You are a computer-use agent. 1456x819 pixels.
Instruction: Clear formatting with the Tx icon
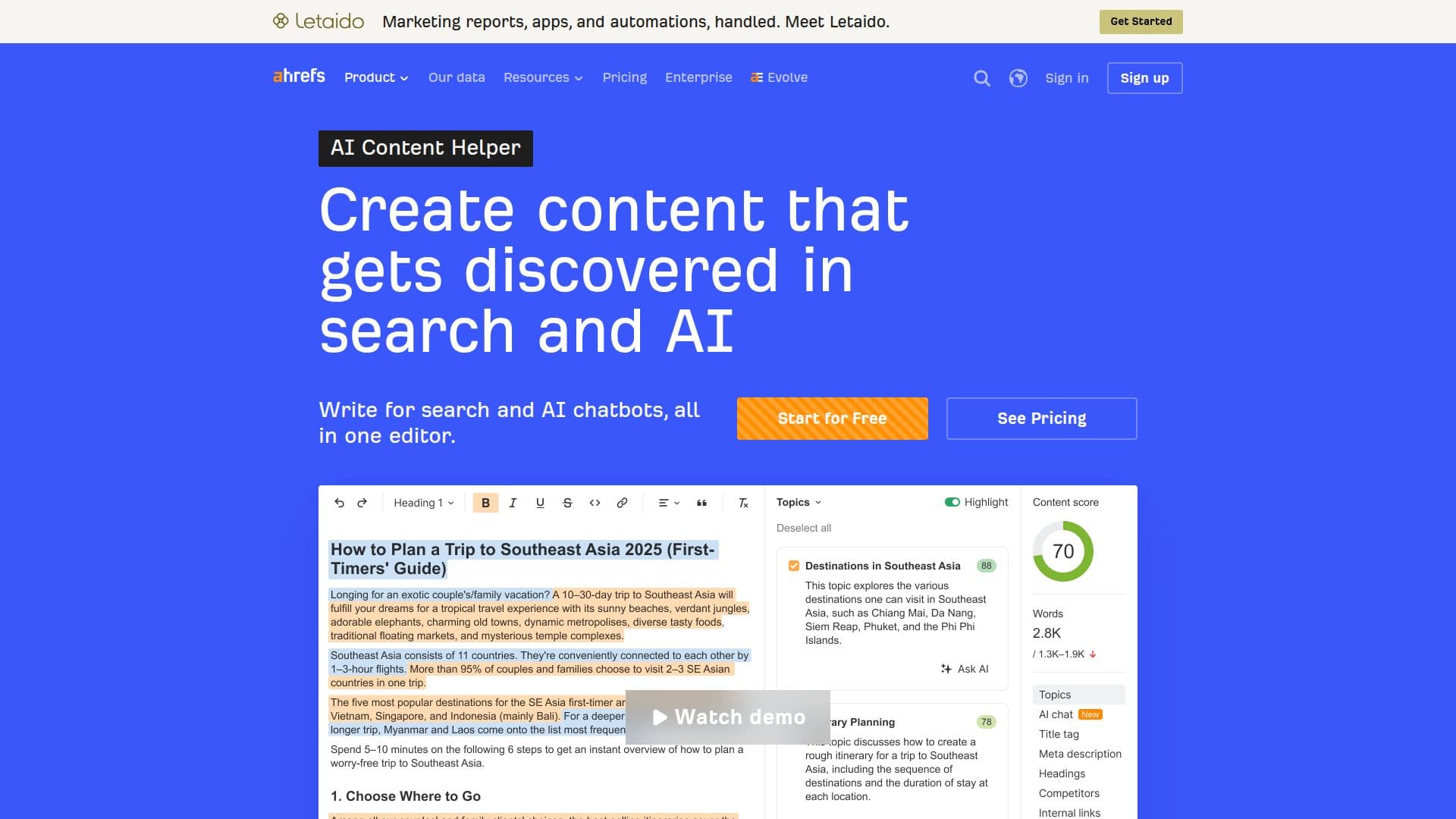743,503
